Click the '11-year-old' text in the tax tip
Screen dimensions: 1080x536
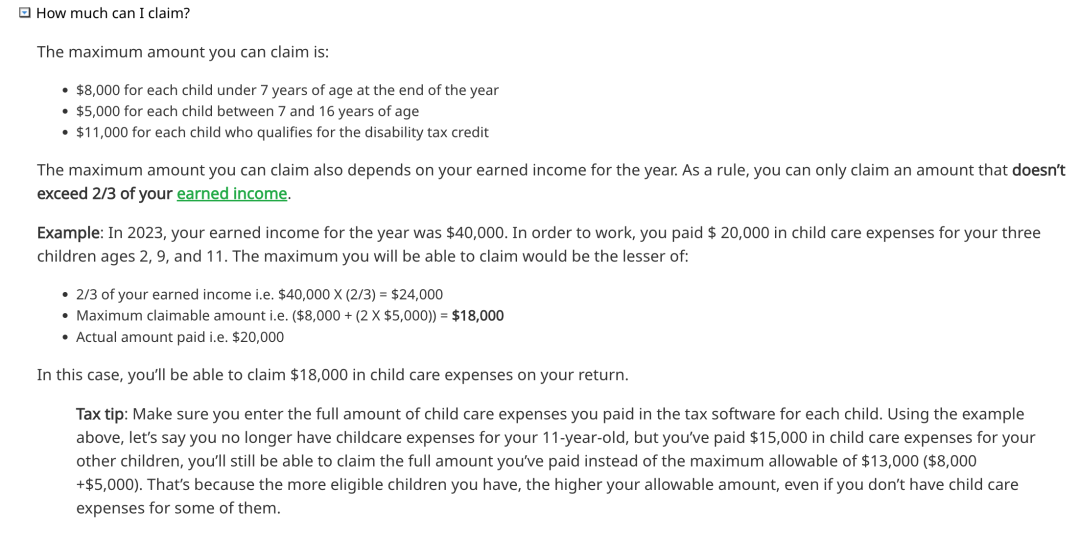[585, 437]
